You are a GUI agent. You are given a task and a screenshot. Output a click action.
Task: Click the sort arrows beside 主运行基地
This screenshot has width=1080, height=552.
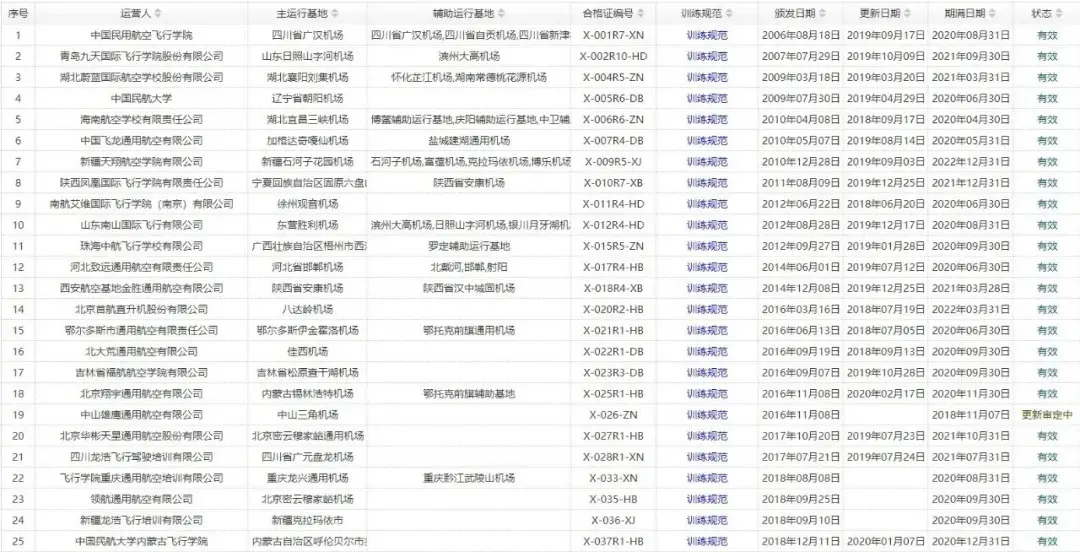pos(333,13)
